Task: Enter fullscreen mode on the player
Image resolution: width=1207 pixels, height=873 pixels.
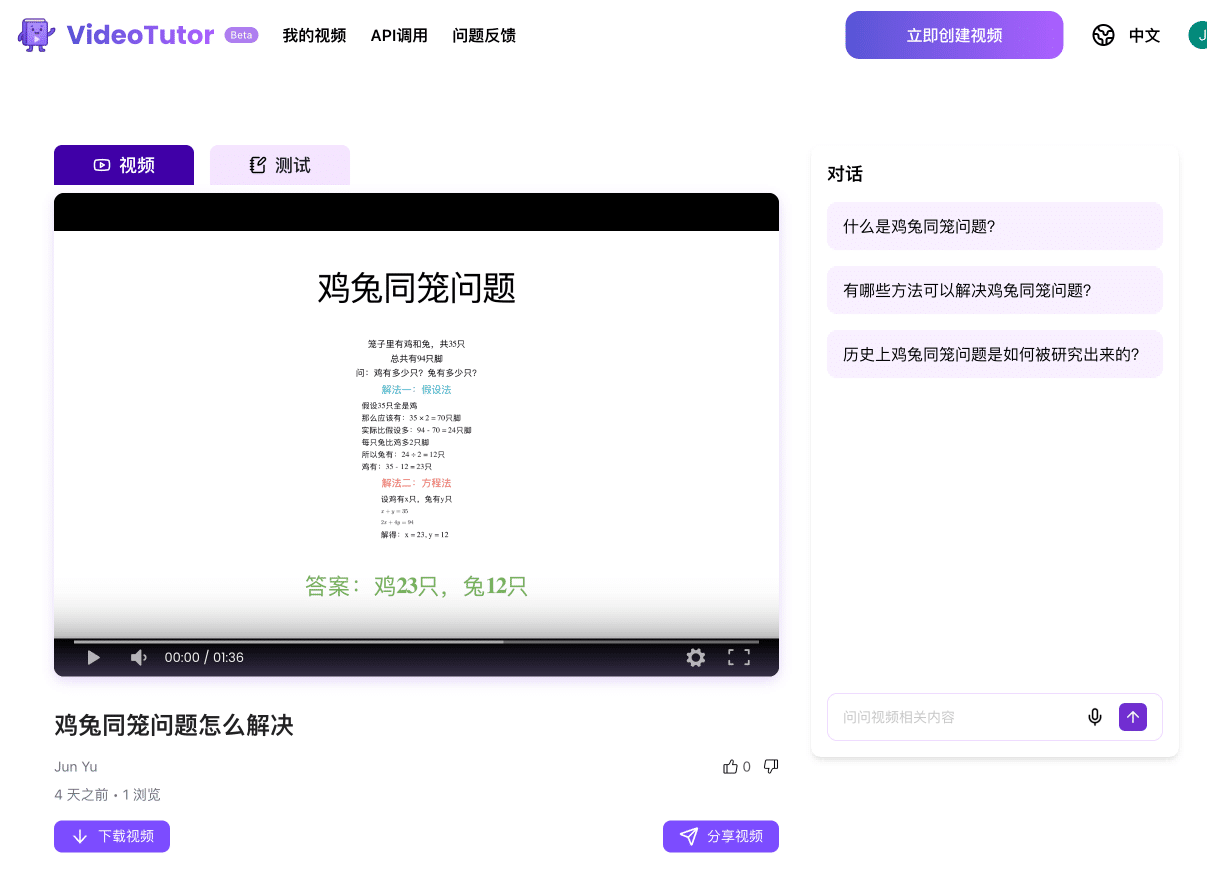Action: point(739,657)
